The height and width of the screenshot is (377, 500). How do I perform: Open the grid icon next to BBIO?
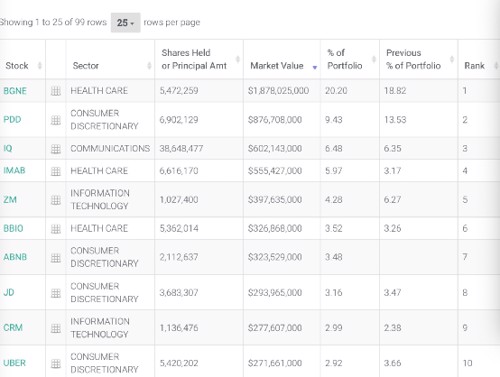(x=56, y=229)
